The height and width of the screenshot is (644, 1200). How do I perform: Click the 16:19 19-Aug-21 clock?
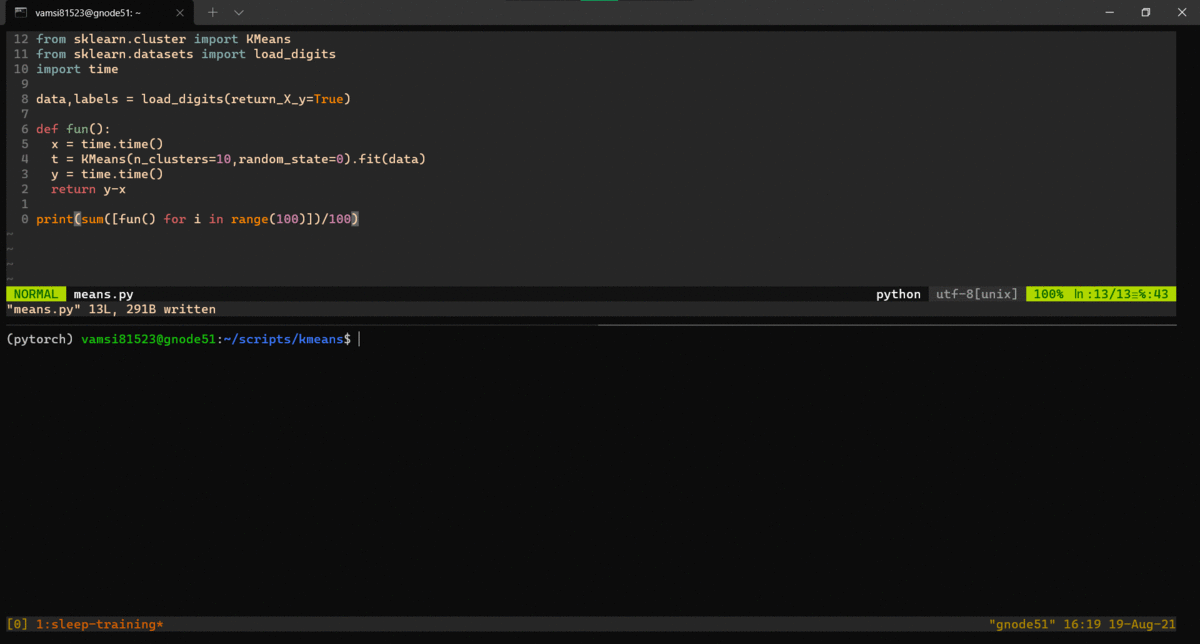[x=1119, y=624]
